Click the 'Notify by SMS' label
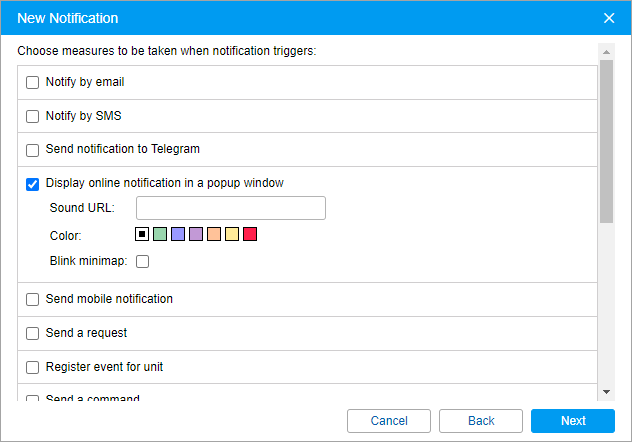This screenshot has height=442, width=632. (83, 116)
